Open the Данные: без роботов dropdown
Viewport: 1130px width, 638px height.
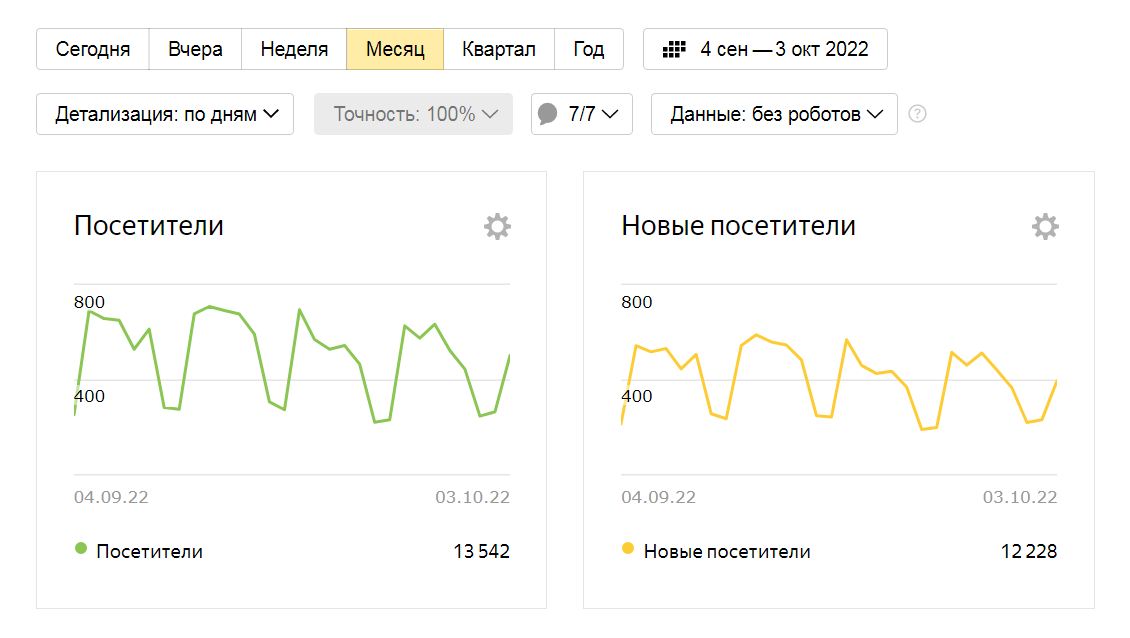point(774,114)
